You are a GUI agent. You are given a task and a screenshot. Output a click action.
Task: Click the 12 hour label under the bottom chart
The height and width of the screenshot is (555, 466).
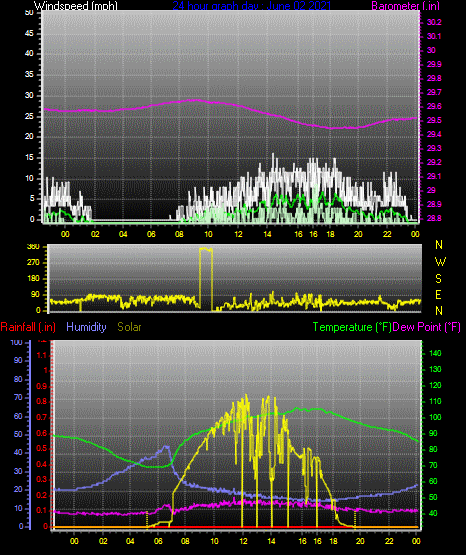click(243, 541)
